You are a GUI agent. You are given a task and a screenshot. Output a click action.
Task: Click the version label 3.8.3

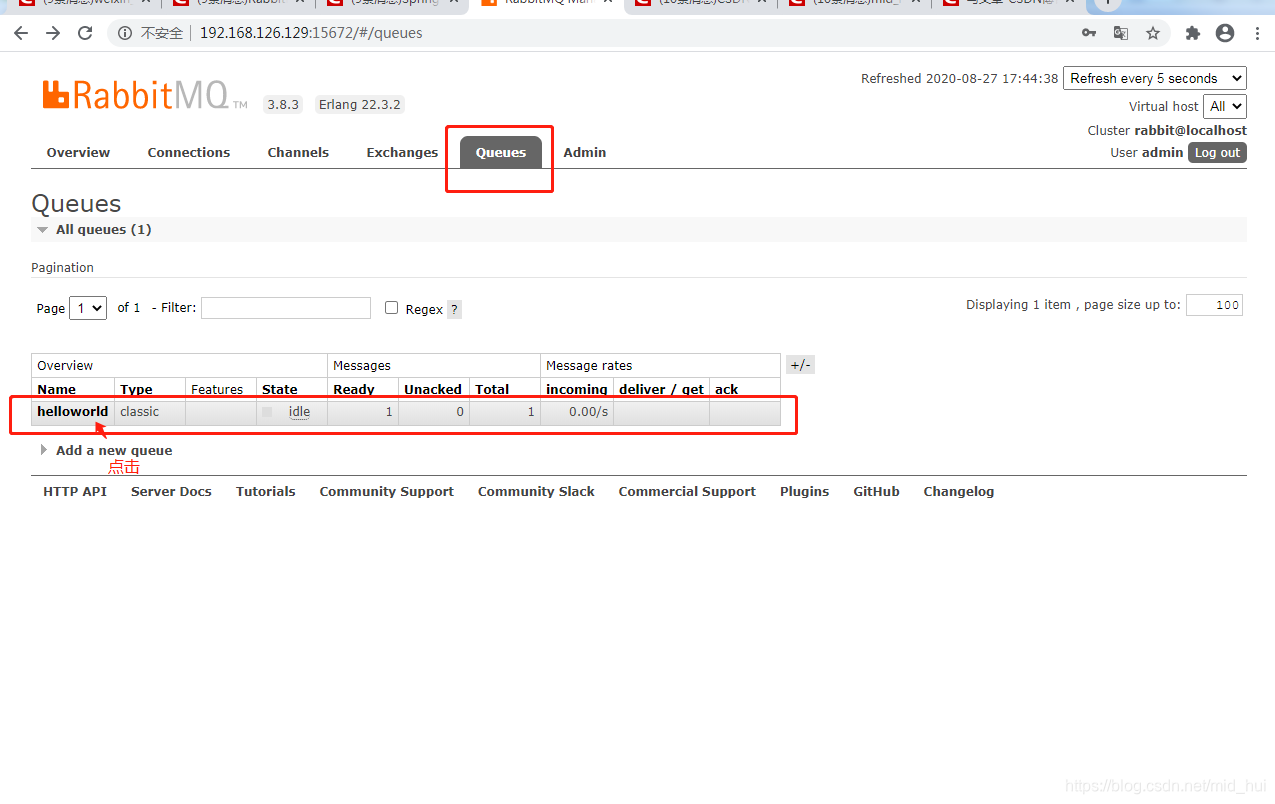[283, 104]
